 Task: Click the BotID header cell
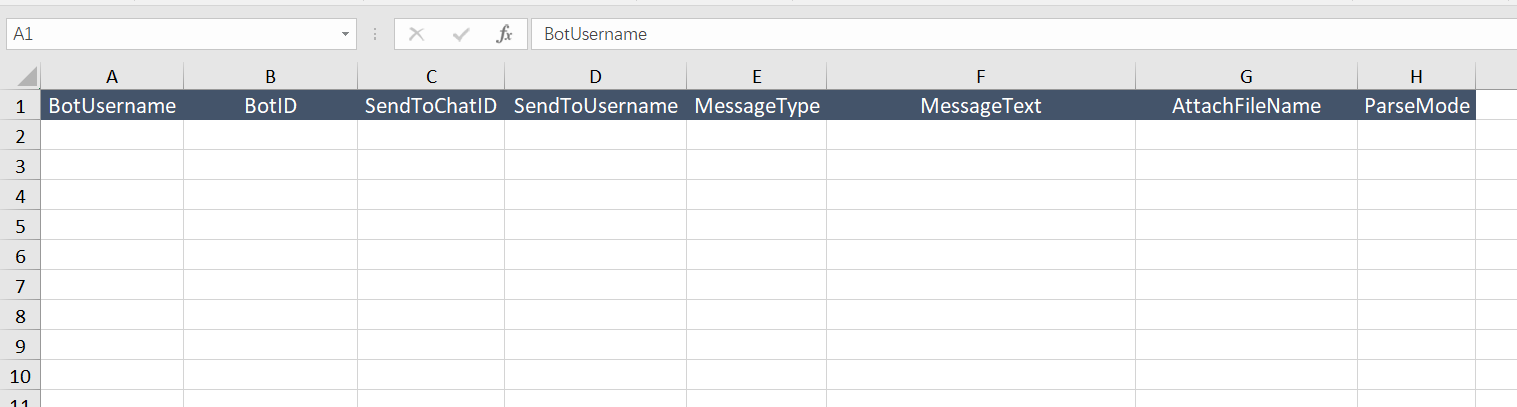click(x=270, y=106)
